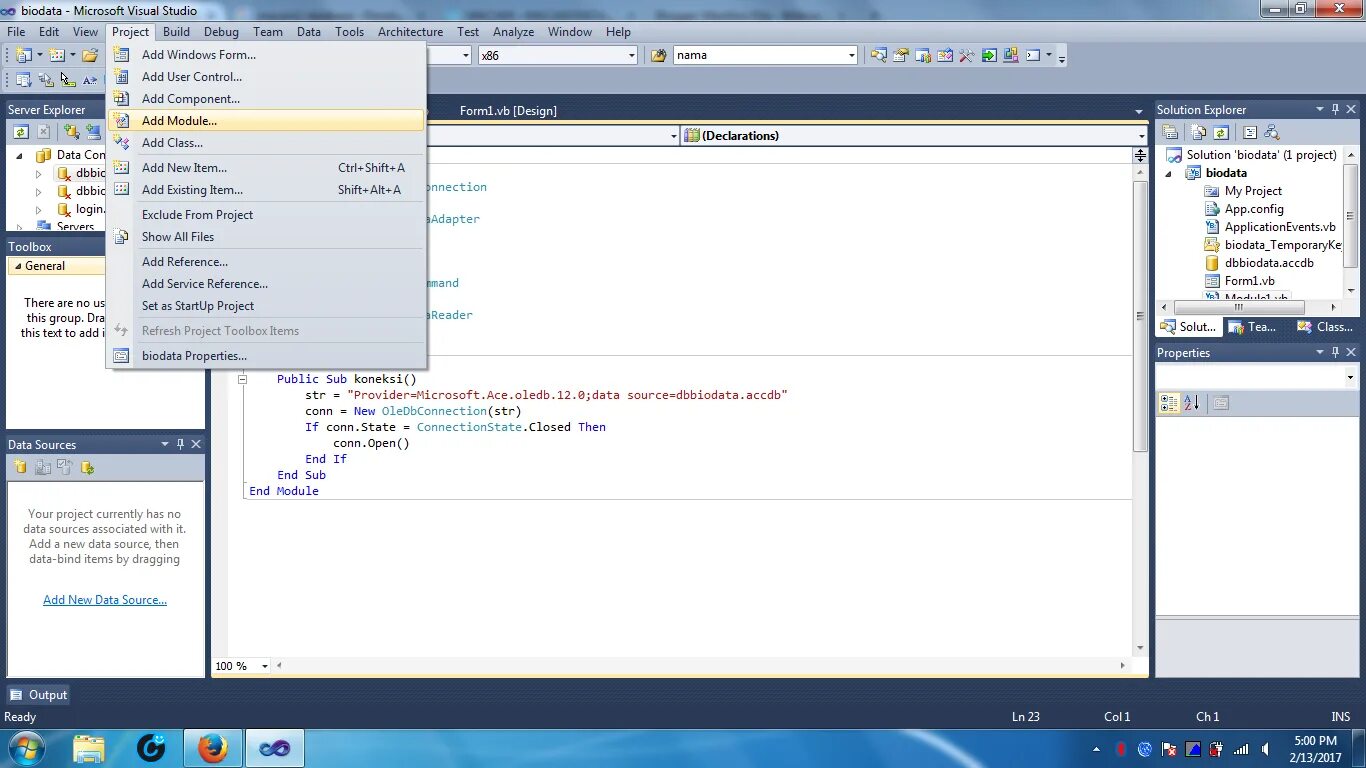Click the Alphabetical sort icon in Properties panel
The width and height of the screenshot is (1366, 768).
point(1192,403)
